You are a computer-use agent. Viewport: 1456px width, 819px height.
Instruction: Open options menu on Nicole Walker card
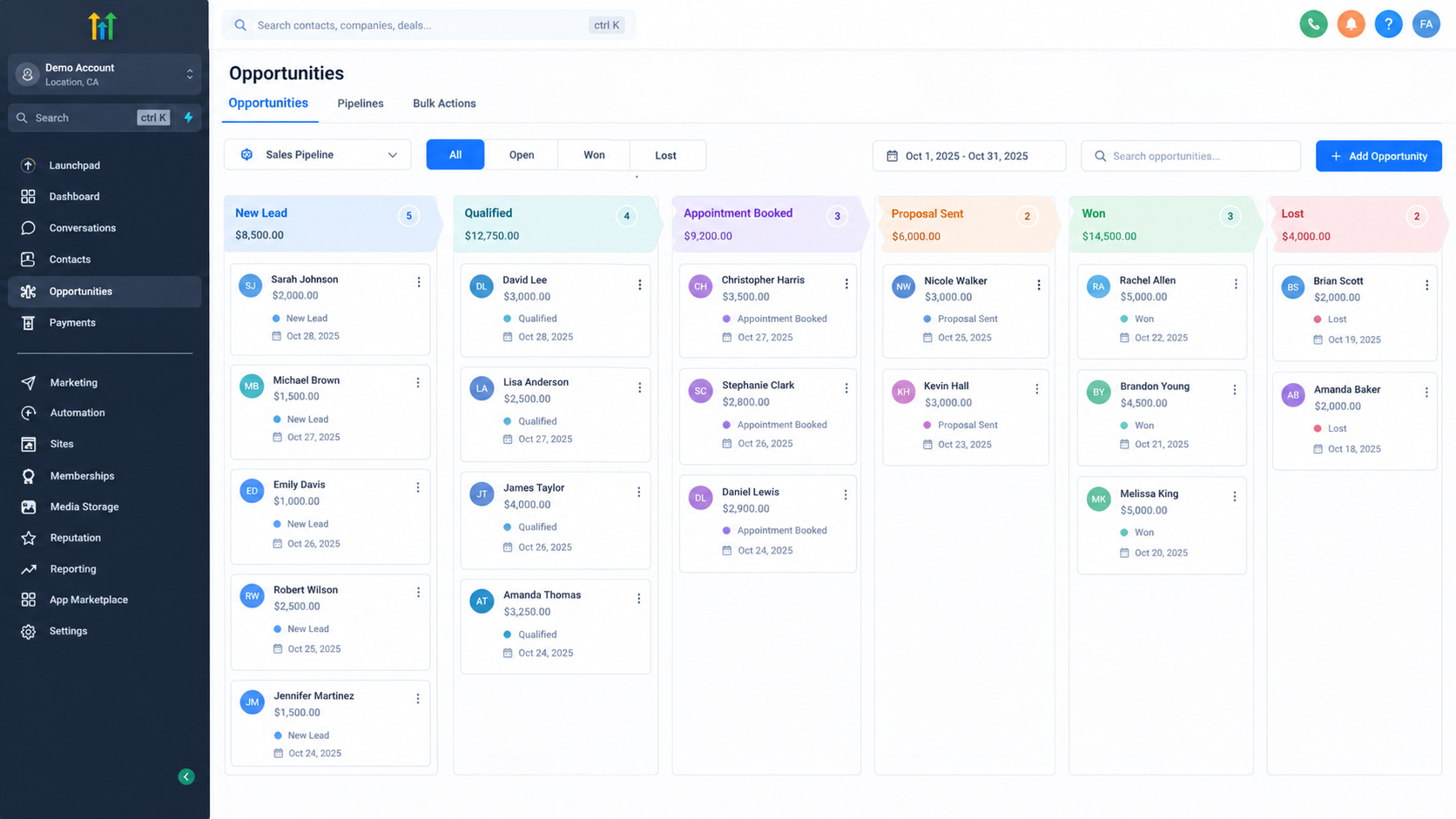(1039, 285)
